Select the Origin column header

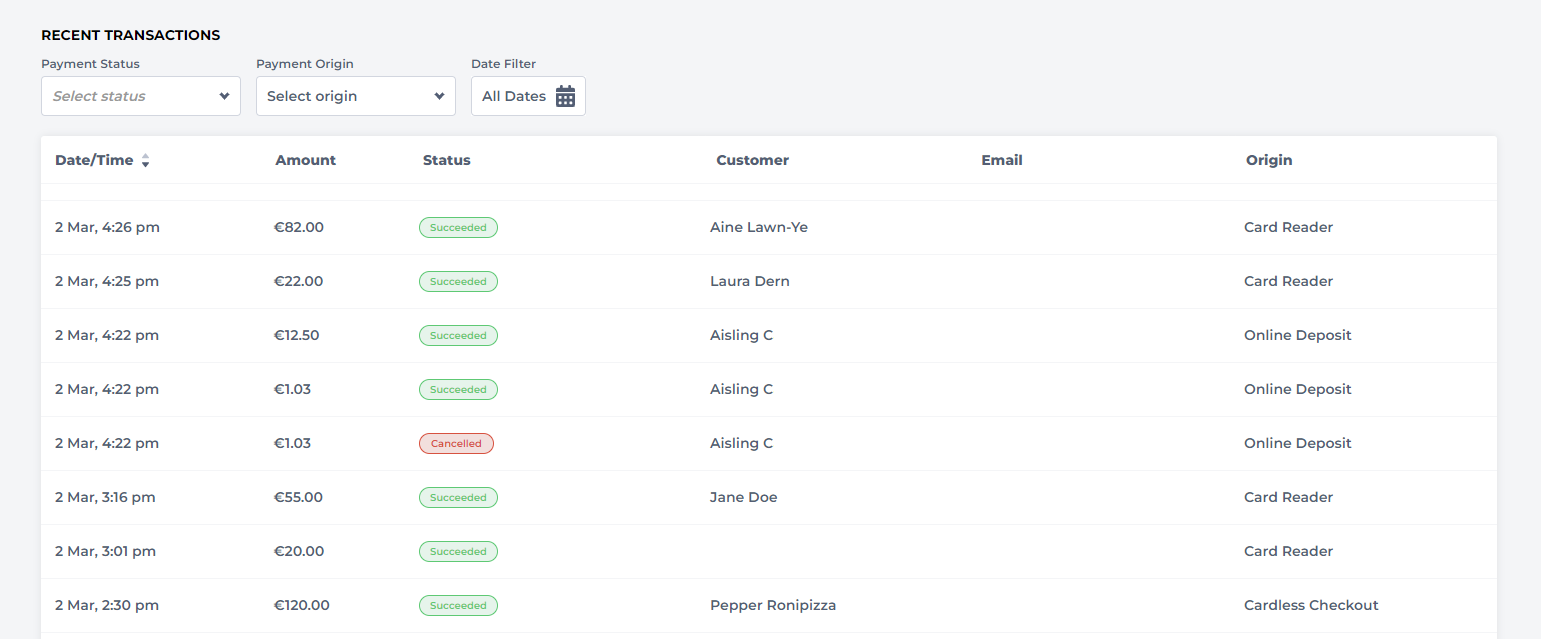1269,160
